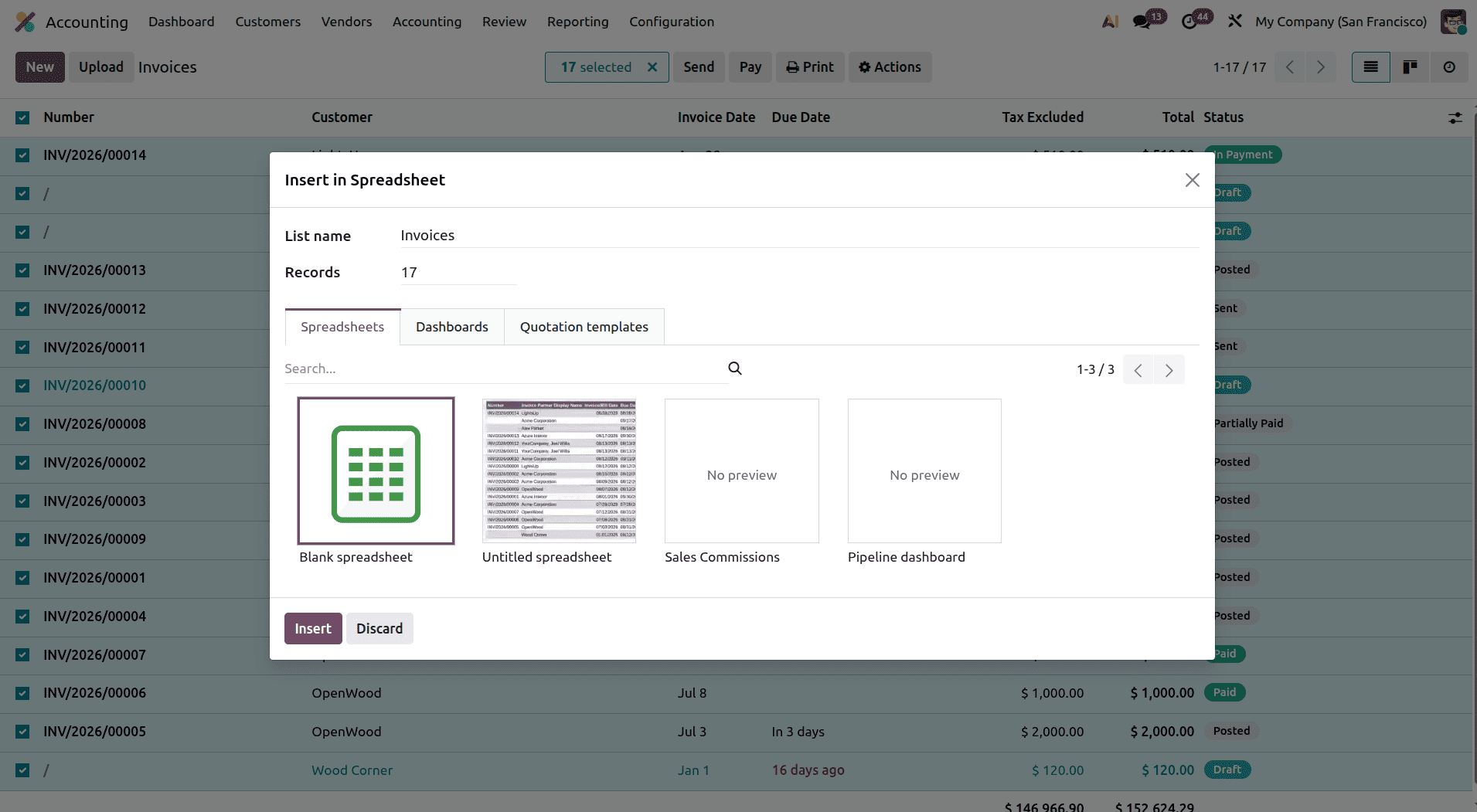Click the Send button
The width and height of the screenshot is (1477, 812).
(x=699, y=67)
